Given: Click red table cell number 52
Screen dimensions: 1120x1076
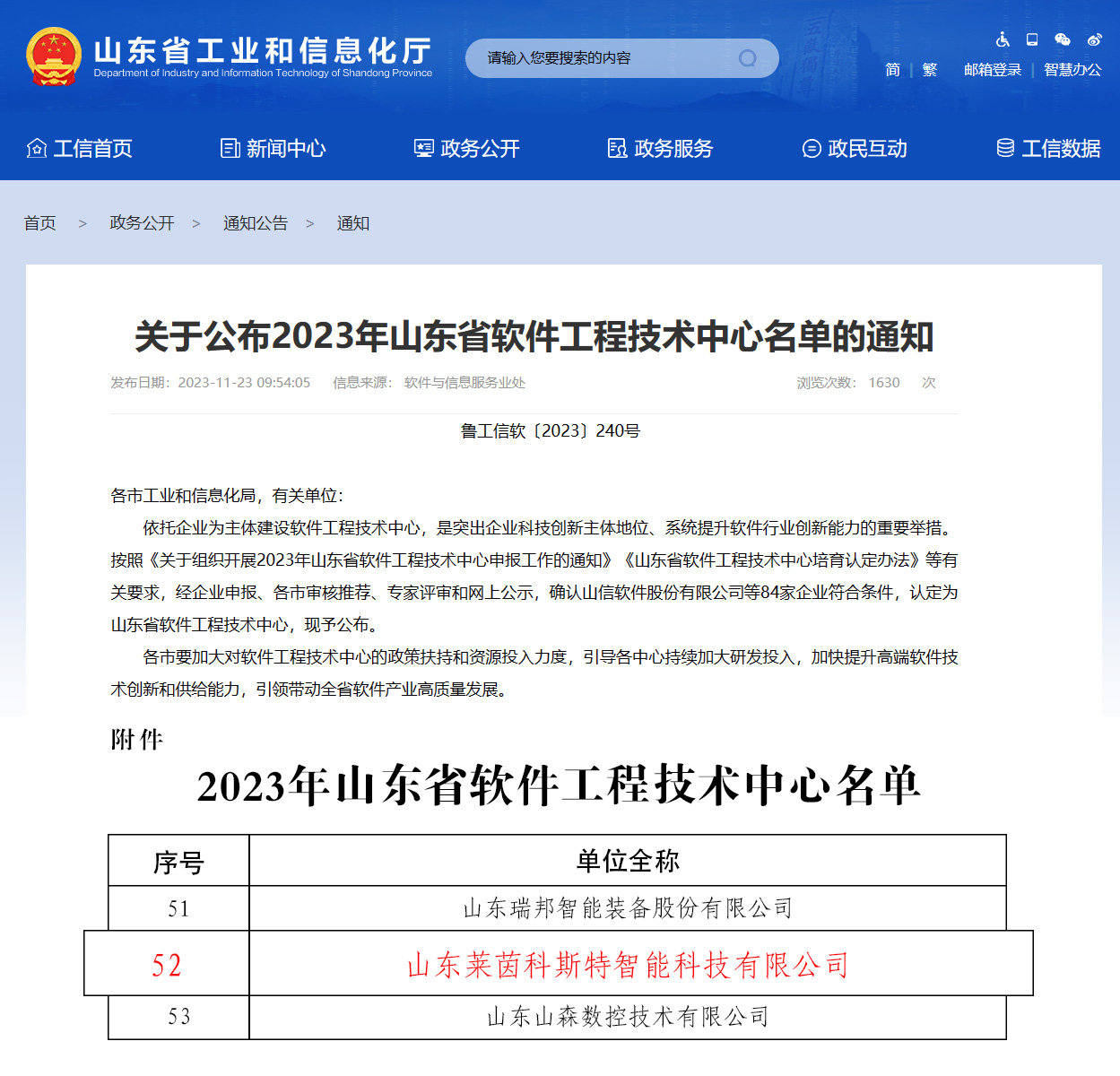Looking at the screenshot, I should tap(167, 965).
